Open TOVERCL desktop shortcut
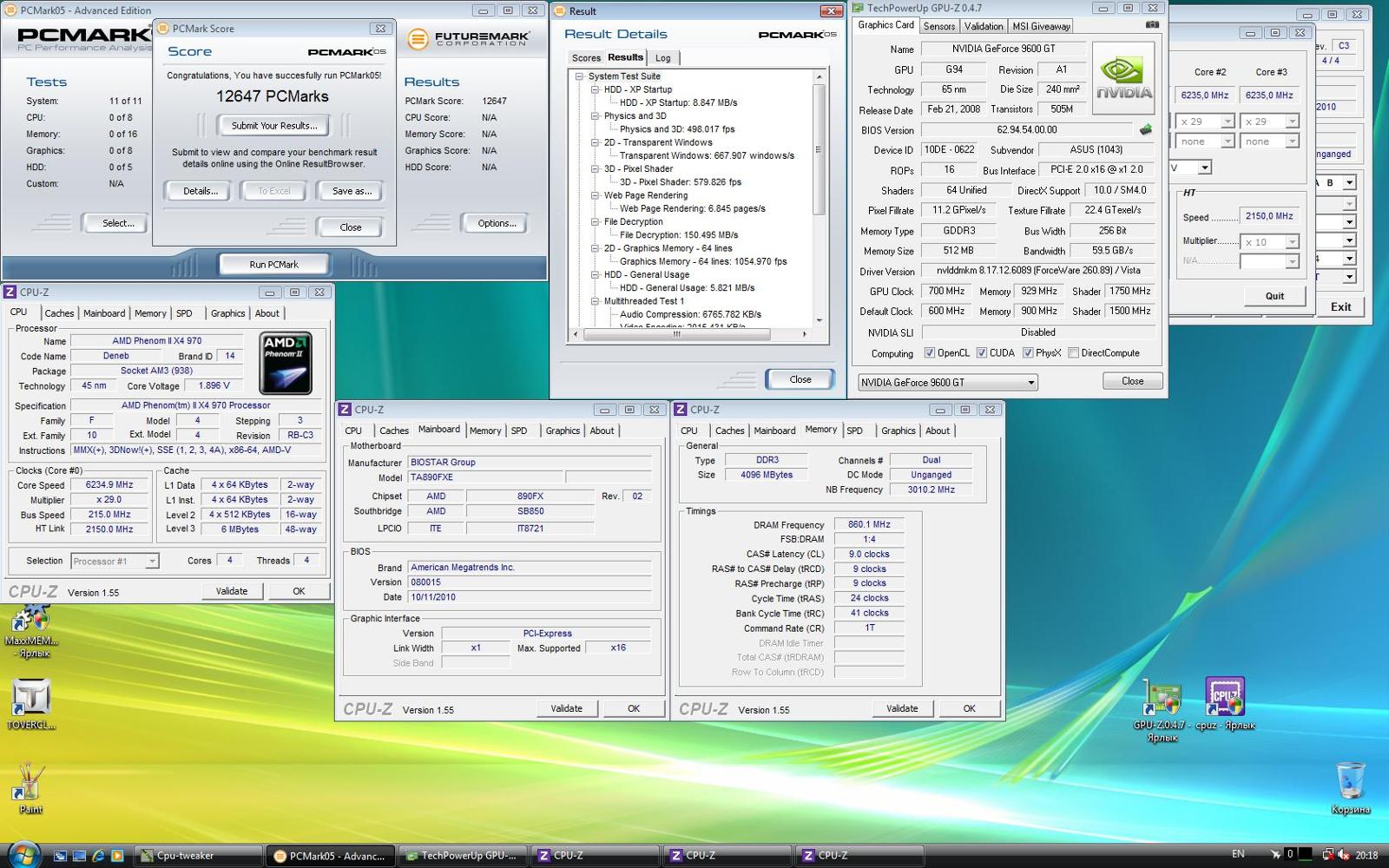Screen dimensions: 1389x868 coord(30,705)
